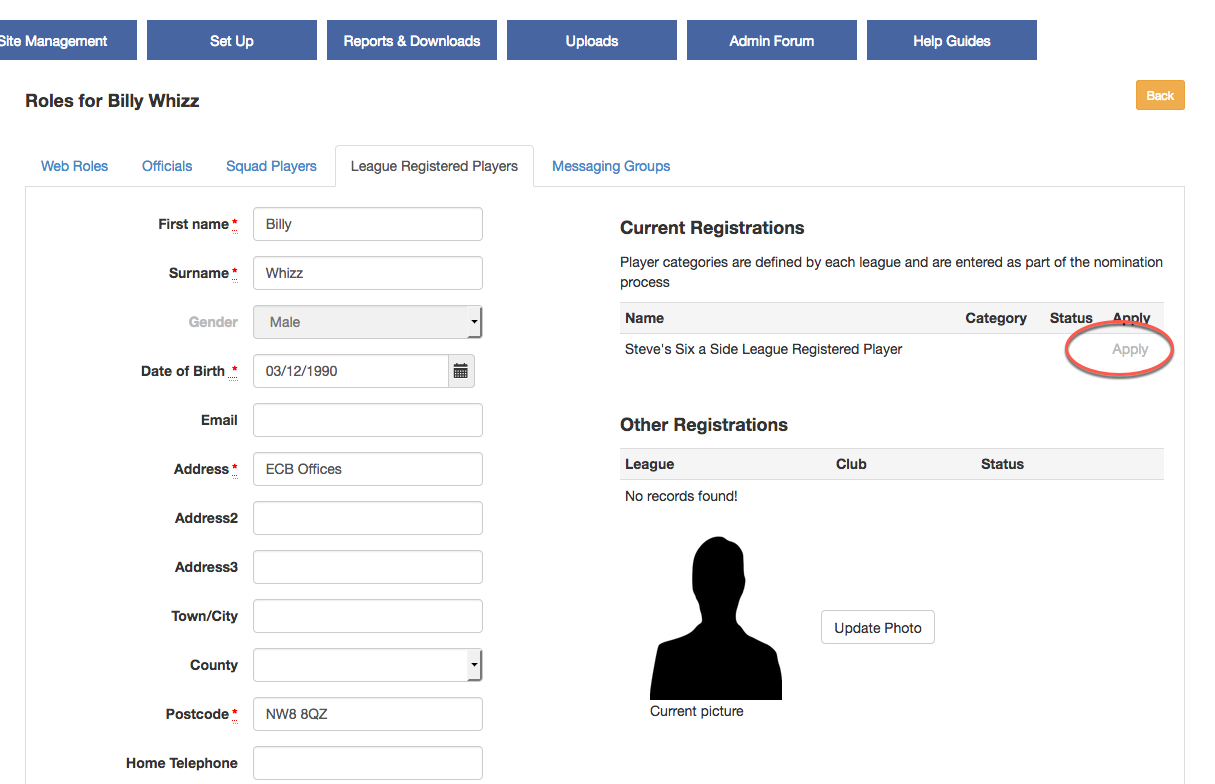Click the 'Steve's Six a Side League Registered Player' row text
The image size is (1215, 784).
pyautogui.click(x=764, y=350)
